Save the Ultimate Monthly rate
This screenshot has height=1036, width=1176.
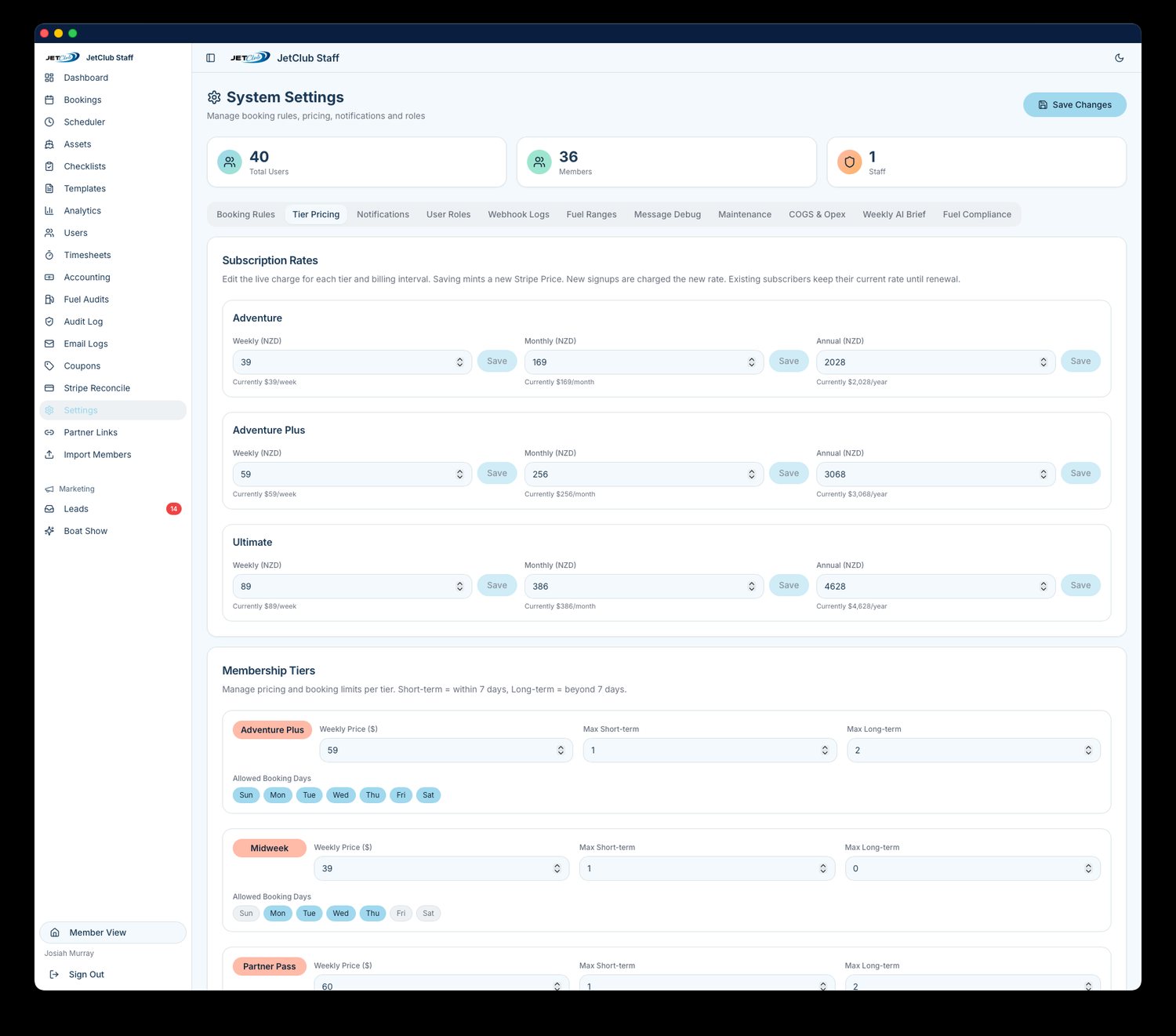789,586
